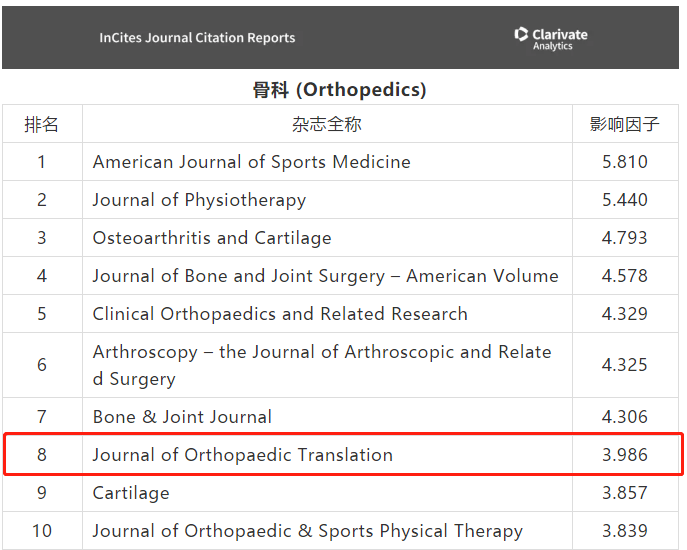Select the 骨科 (Orthopedics) table heading
687x550 pixels.
(339, 90)
